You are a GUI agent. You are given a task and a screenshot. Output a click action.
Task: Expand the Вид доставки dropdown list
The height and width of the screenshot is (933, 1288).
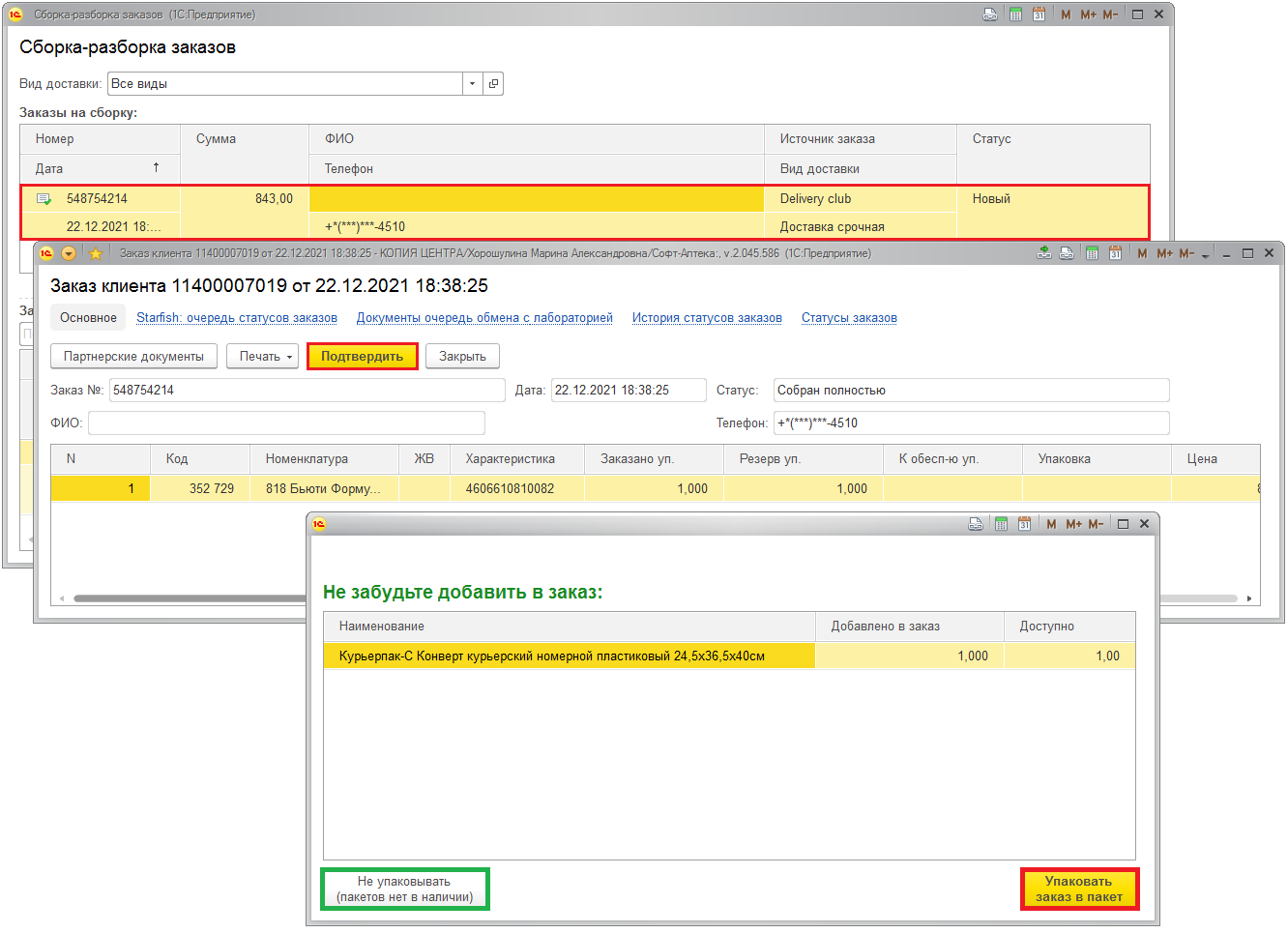tap(472, 84)
